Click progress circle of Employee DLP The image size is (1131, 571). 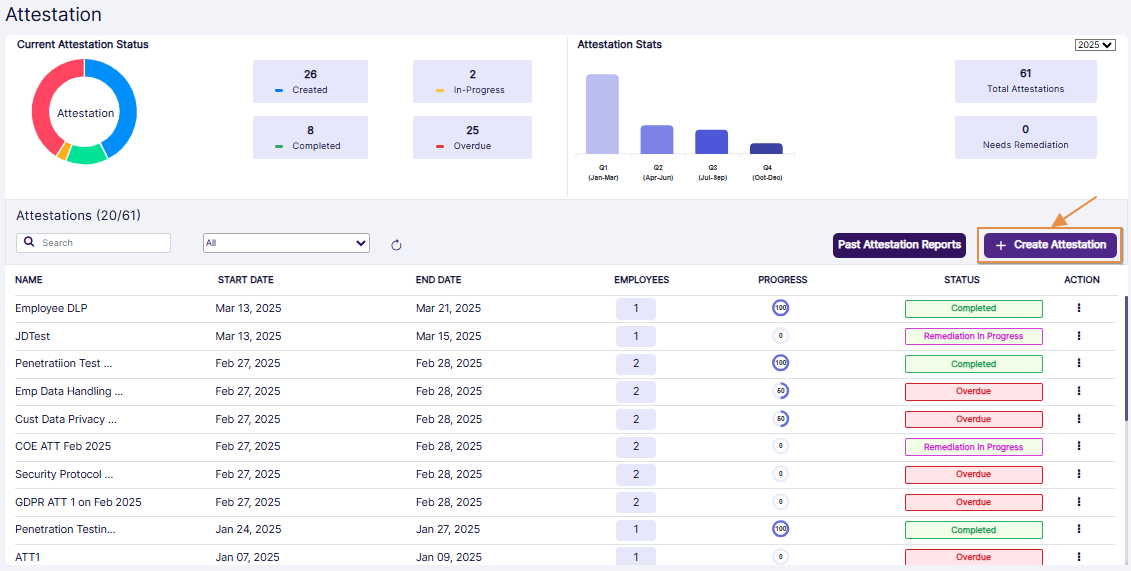pyautogui.click(x=781, y=308)
